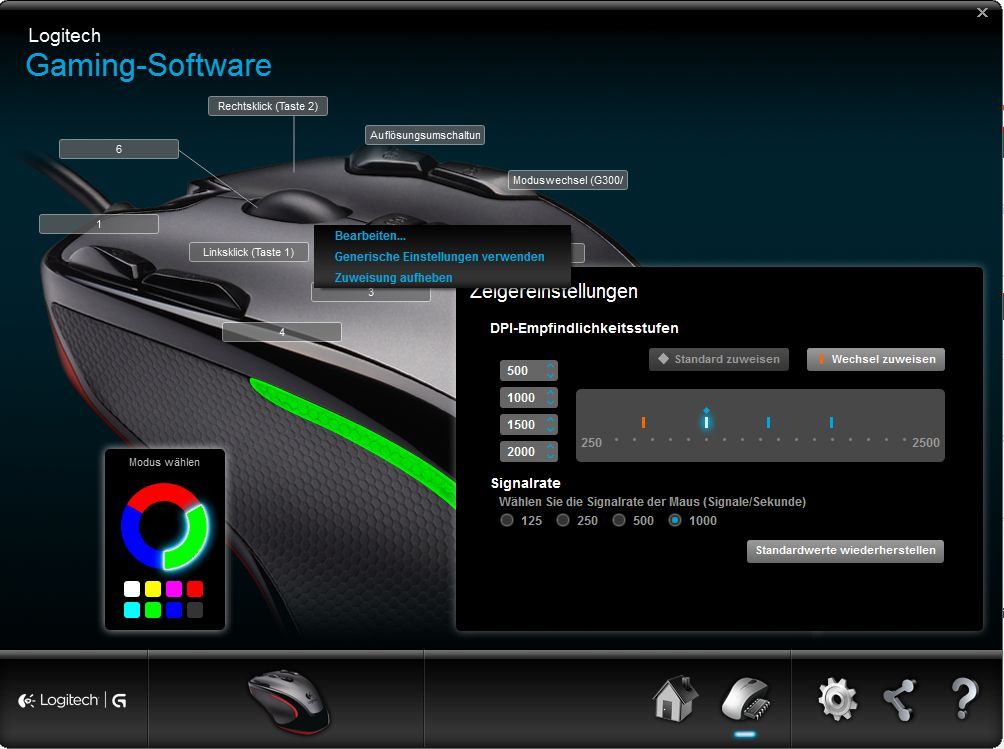
Task: Click the Rechtsklick (Taste 2) button label
Action: pos(268,106)
